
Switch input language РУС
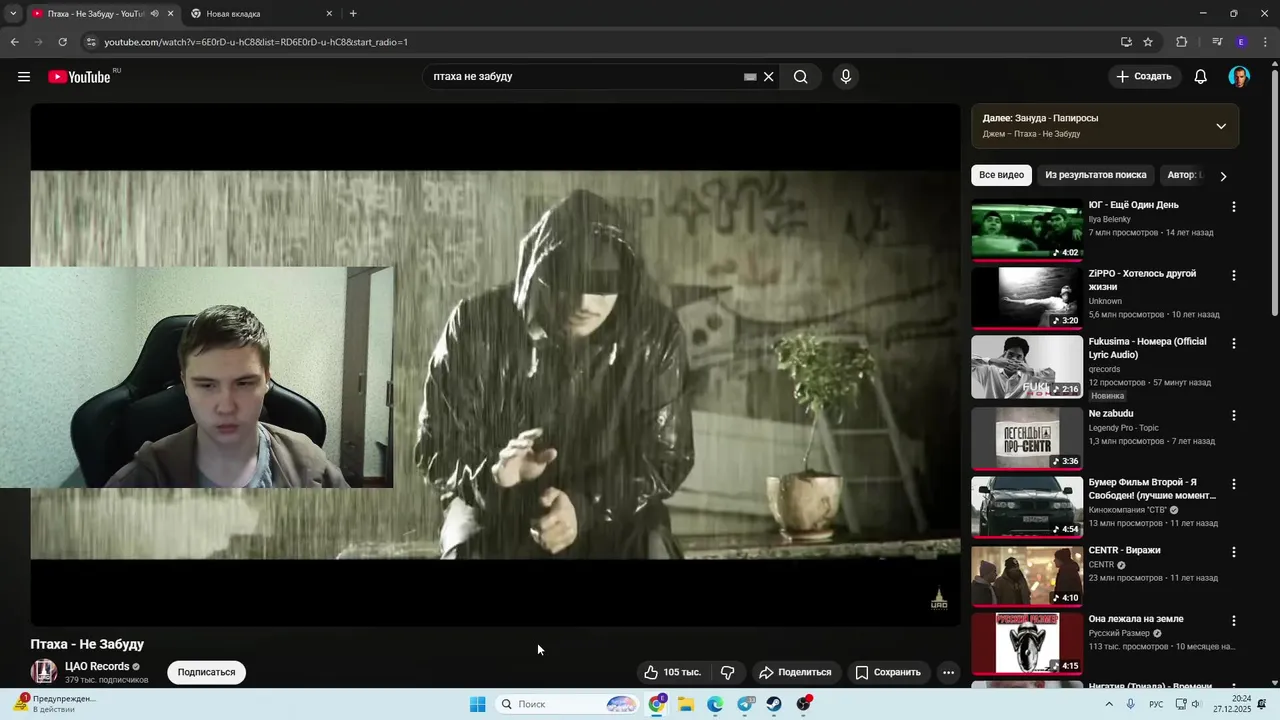[1156, 704]
